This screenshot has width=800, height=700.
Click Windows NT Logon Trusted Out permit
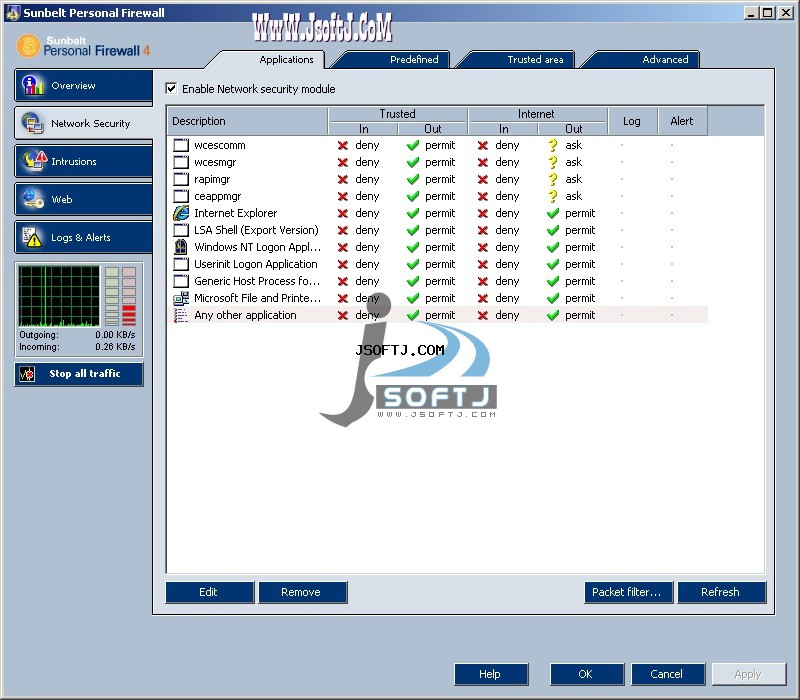[x=440, y=247]
